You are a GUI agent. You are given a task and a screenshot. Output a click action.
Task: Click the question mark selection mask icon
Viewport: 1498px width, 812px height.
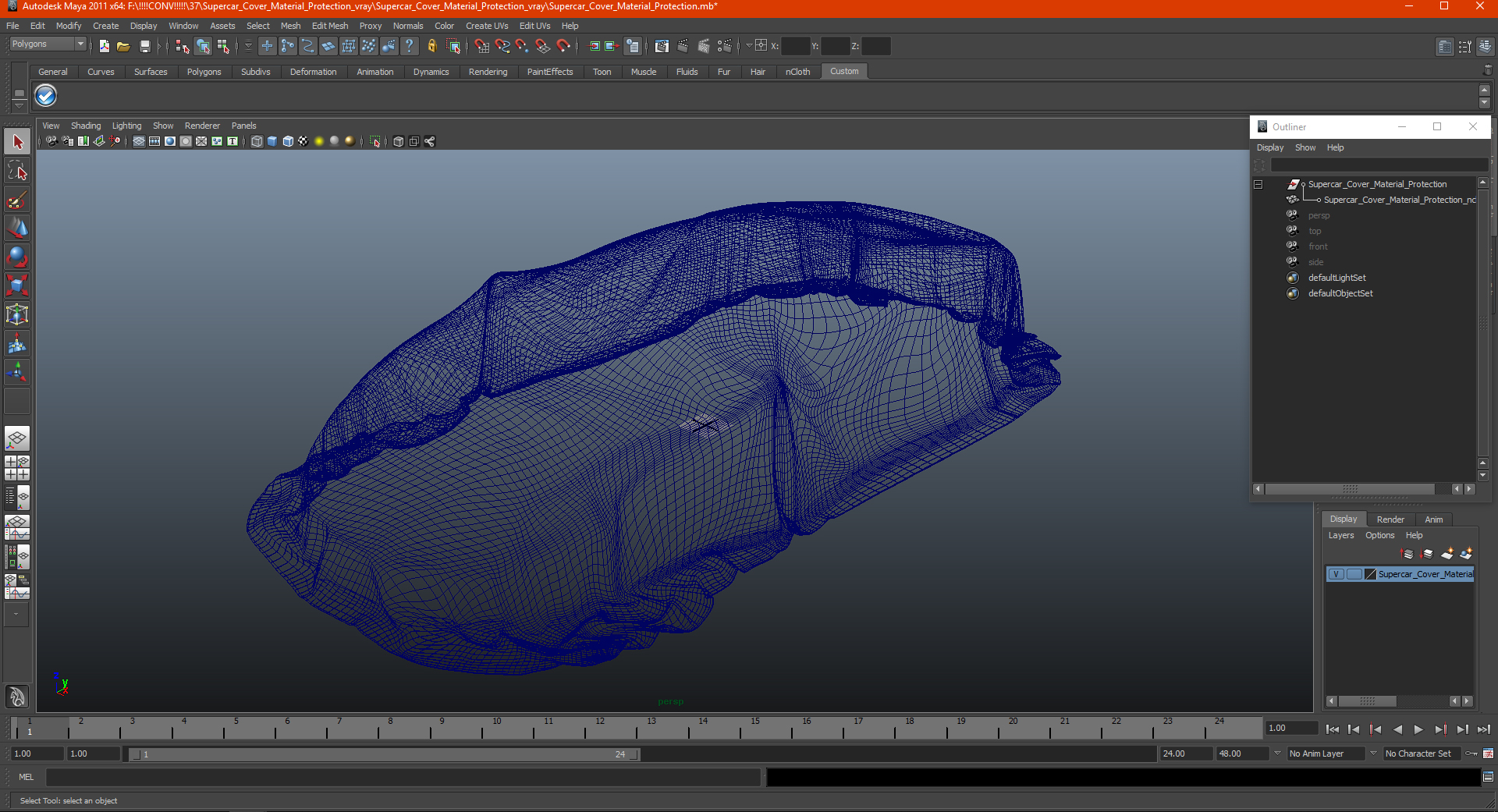point(409,46)
